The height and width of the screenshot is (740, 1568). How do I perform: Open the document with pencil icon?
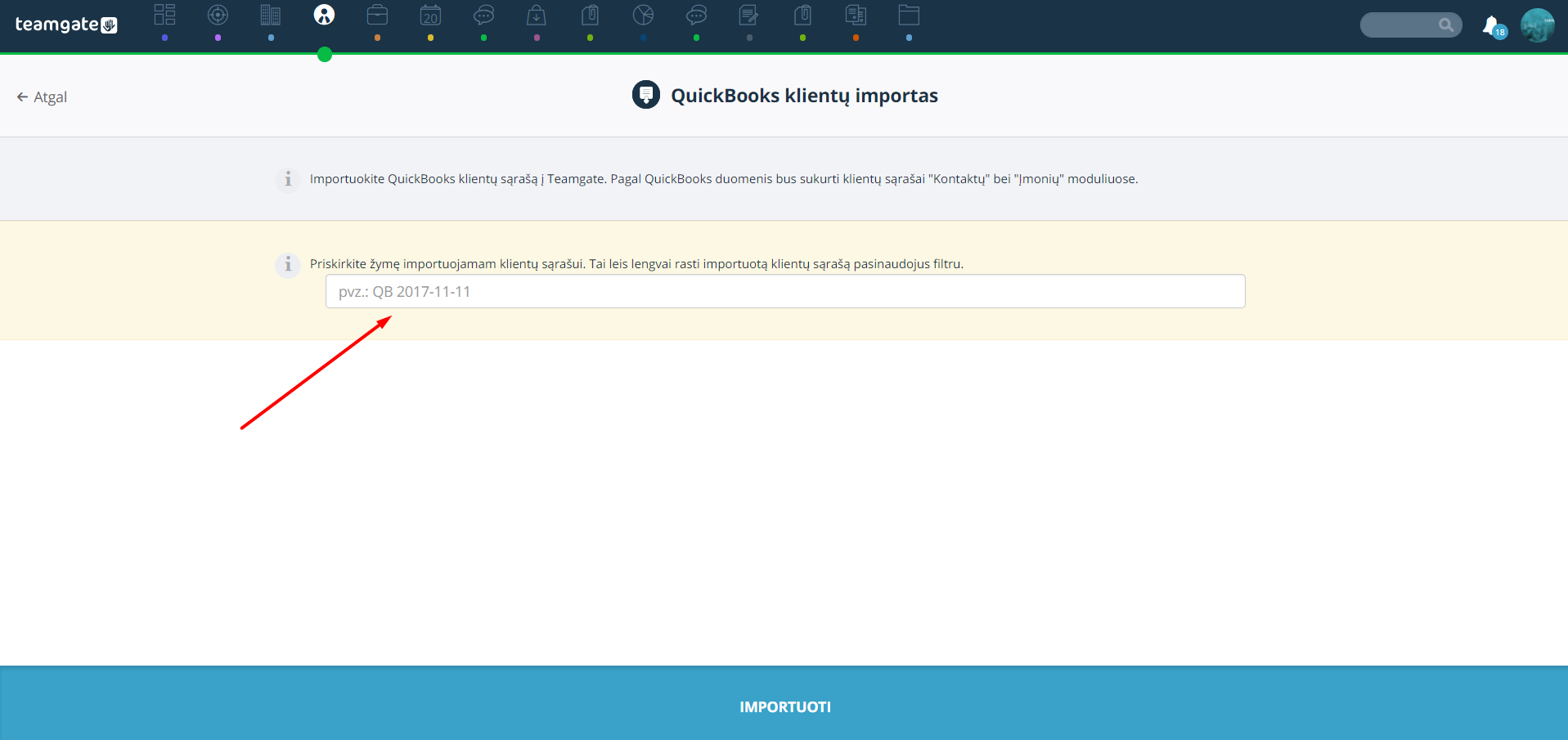pos(749,15)
